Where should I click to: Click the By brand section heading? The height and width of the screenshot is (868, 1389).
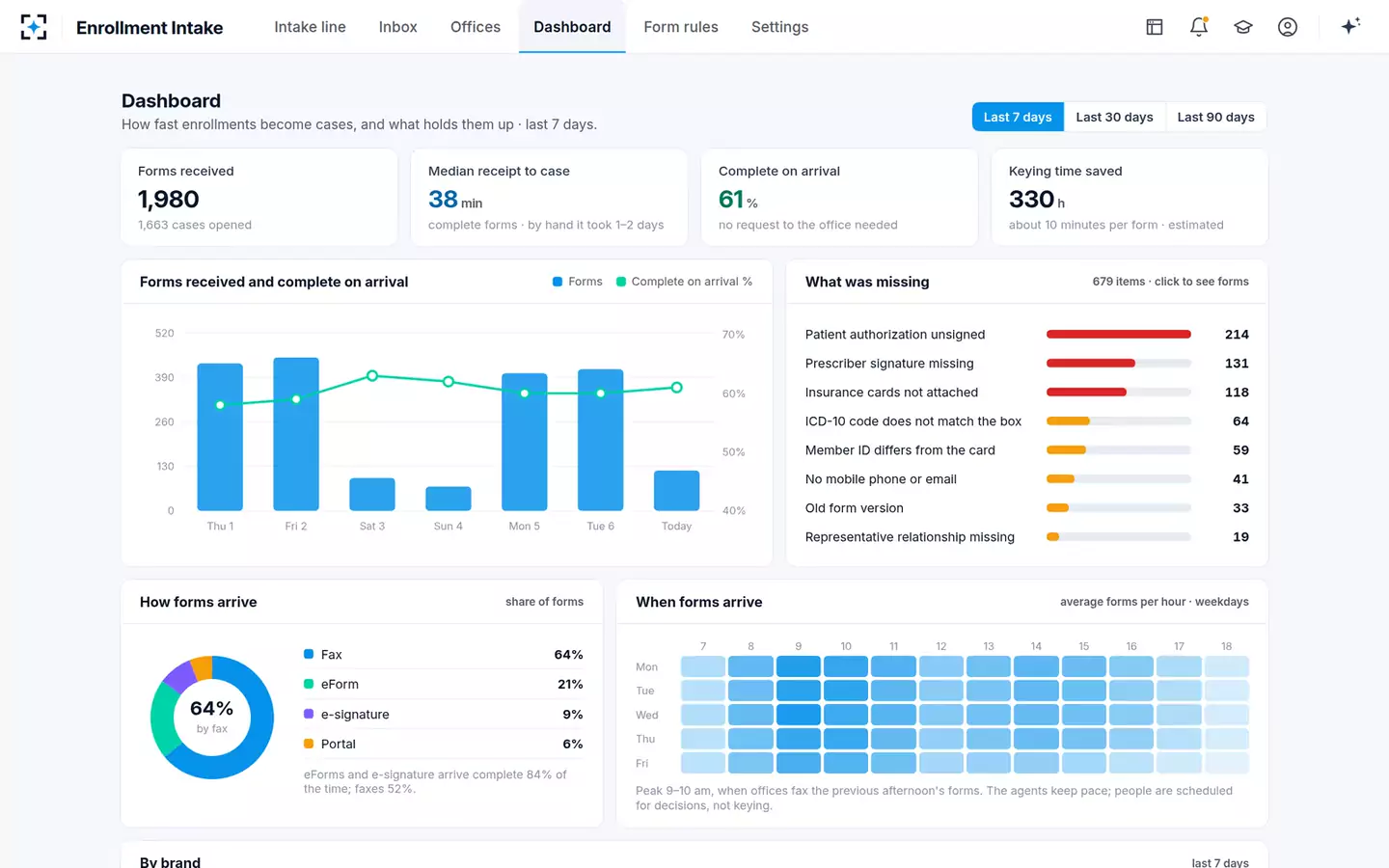170,861
